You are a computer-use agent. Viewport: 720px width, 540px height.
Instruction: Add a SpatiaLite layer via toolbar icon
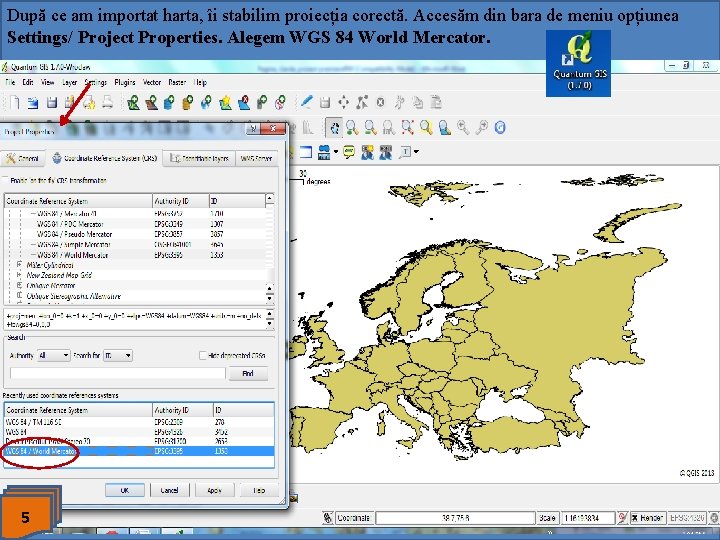tap(187, 102)
